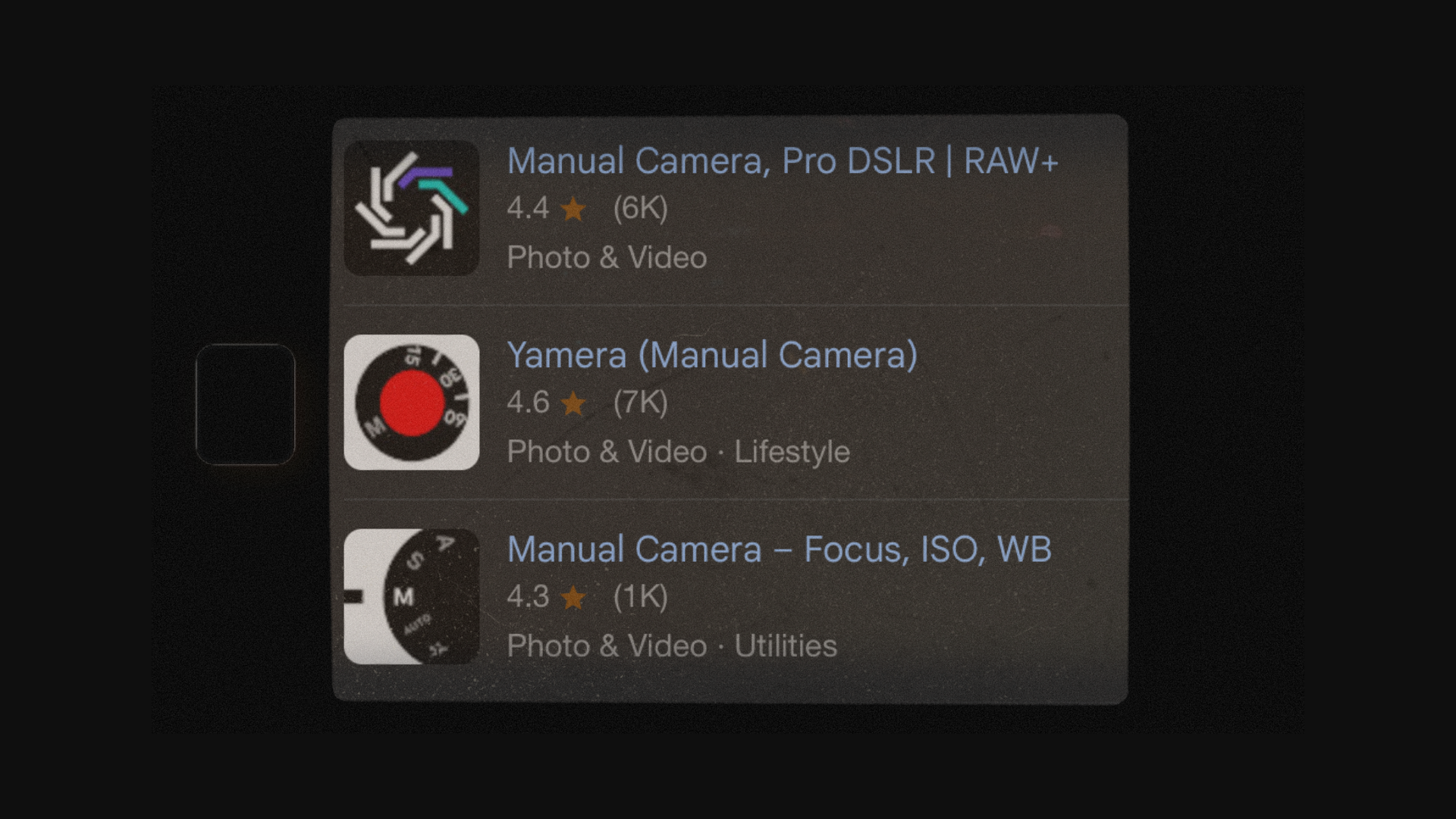
Task: Select the Lifestyle category for Yamera
Action: click(792, 452)
